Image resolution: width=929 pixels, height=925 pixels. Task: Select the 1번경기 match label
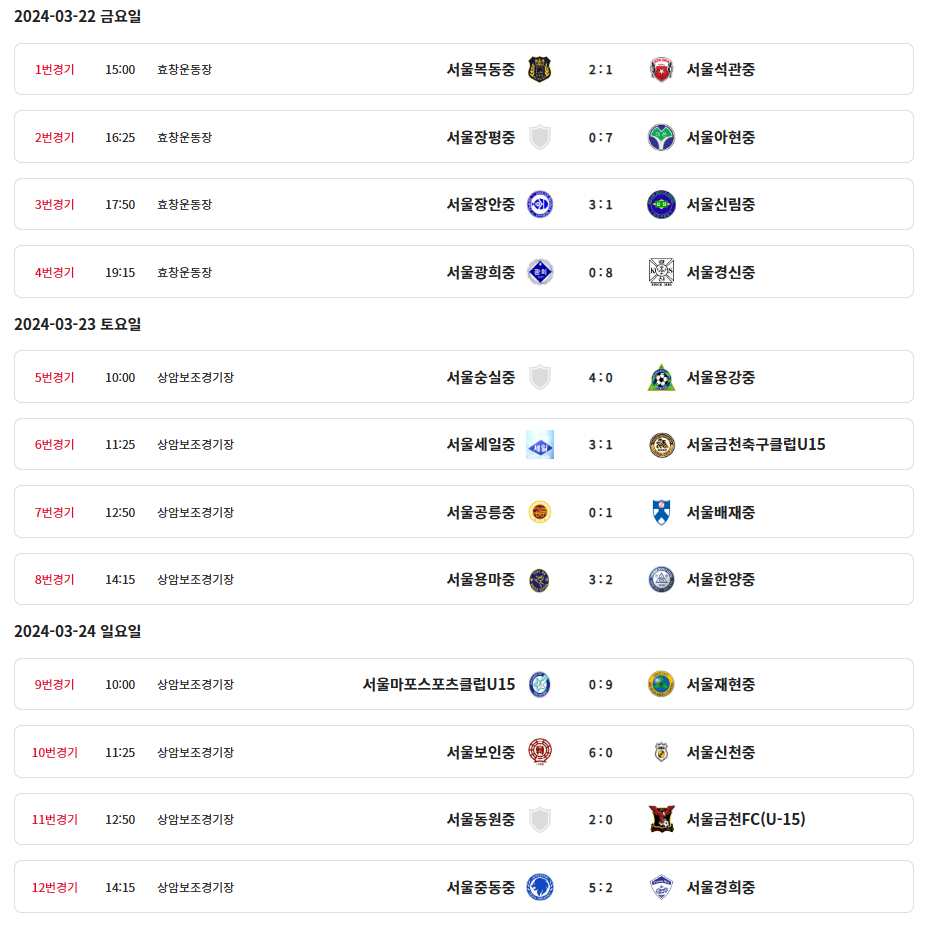tap(54, 69)
